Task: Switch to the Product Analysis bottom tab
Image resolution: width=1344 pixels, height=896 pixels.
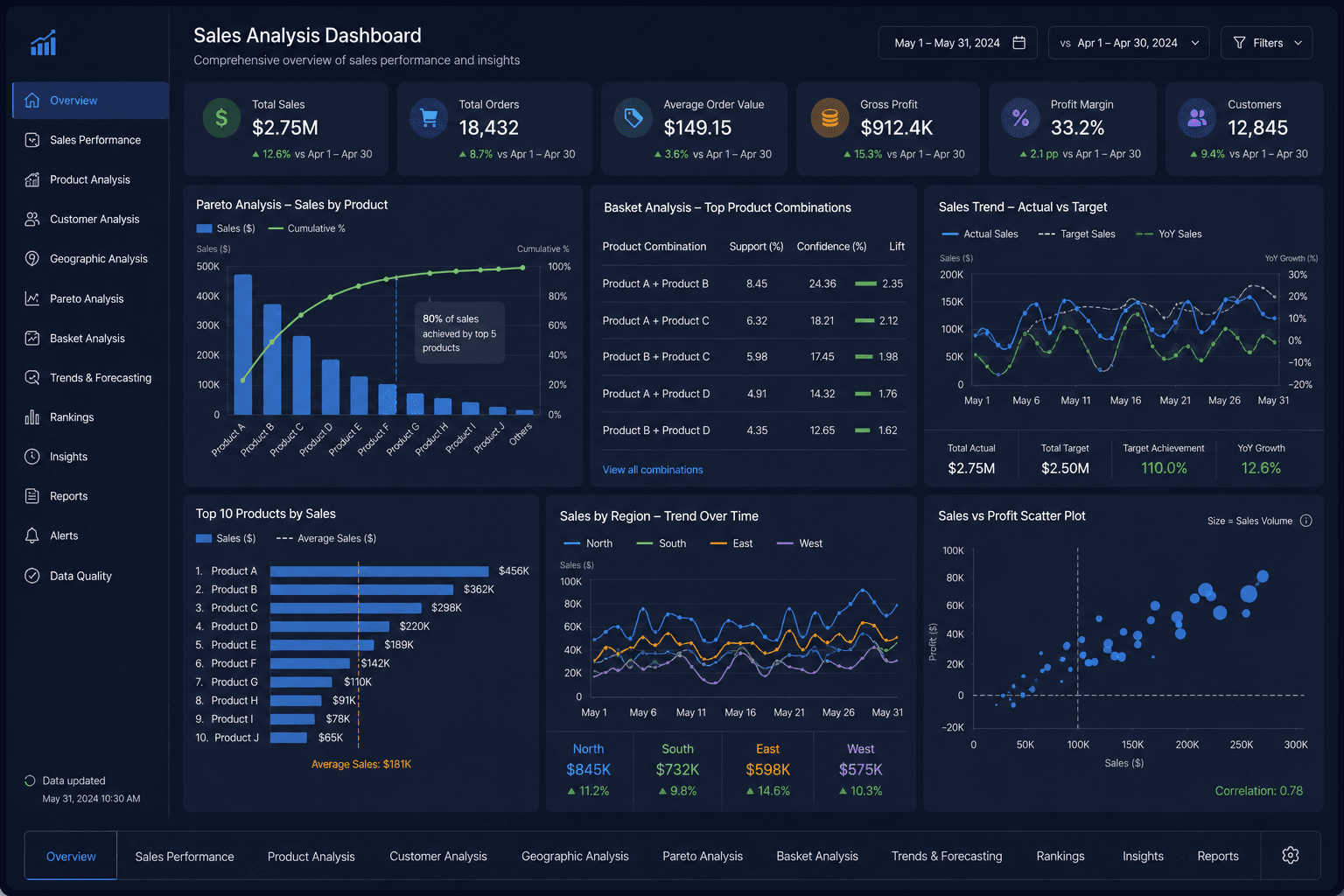Action: click(311, 856)
